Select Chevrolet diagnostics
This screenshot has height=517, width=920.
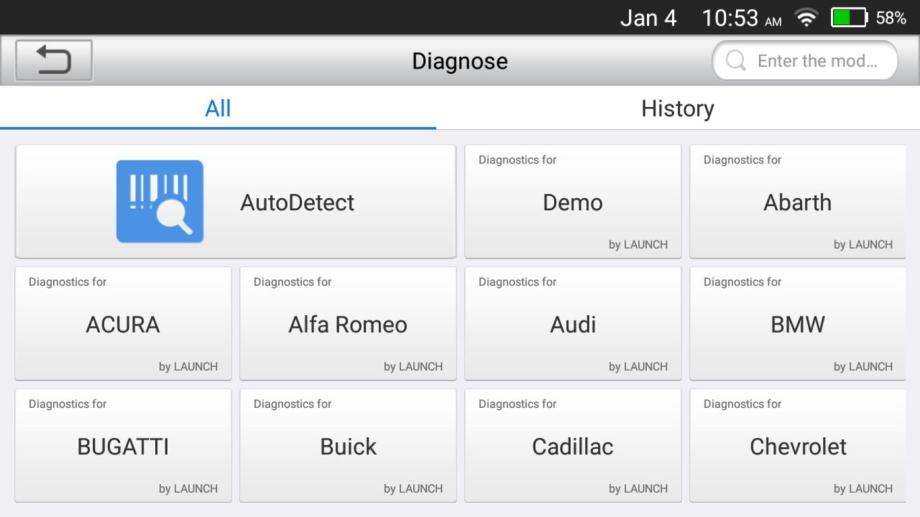coord(797,446)
